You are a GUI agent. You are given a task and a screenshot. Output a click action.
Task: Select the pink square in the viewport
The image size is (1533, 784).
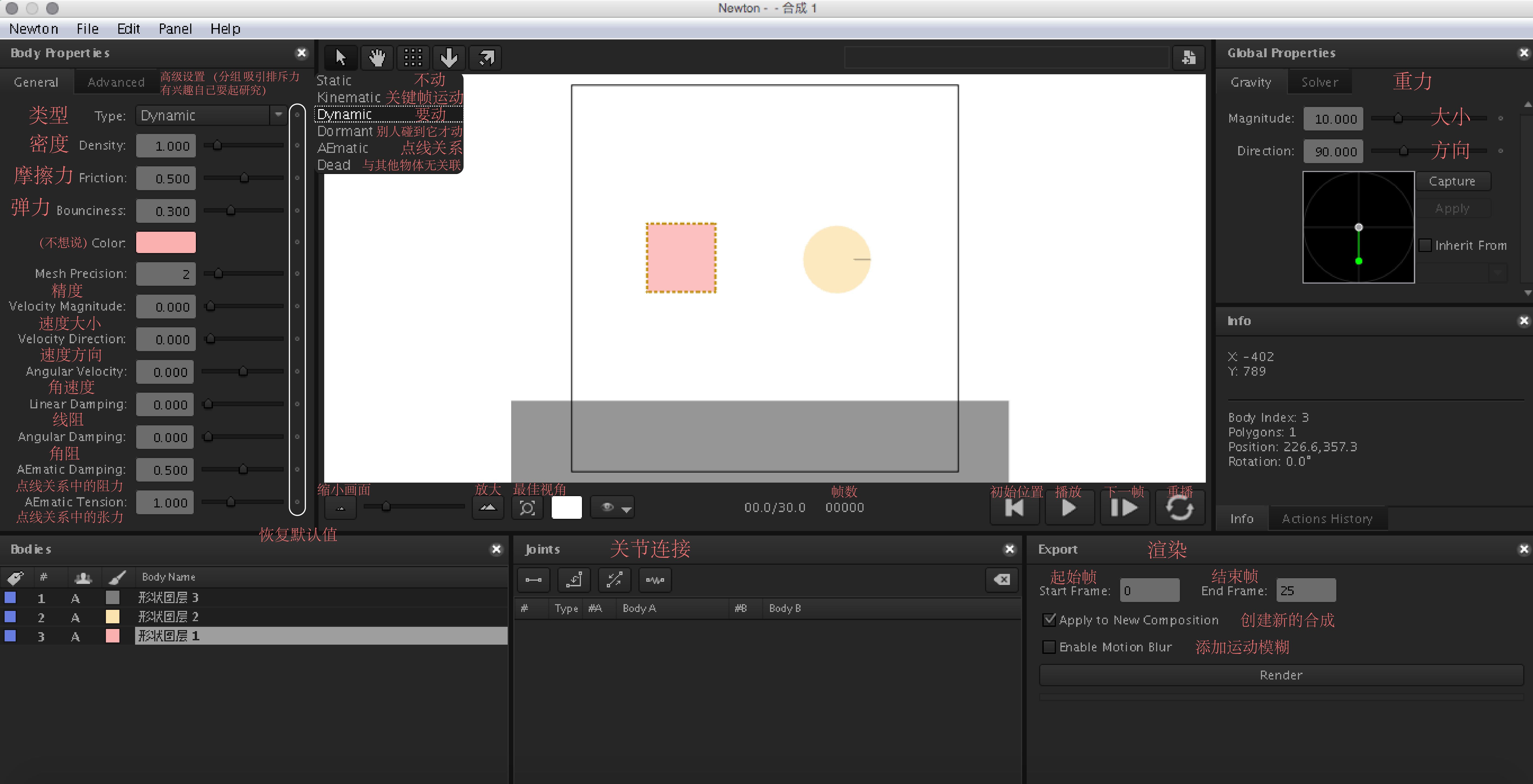pos(681,258)
